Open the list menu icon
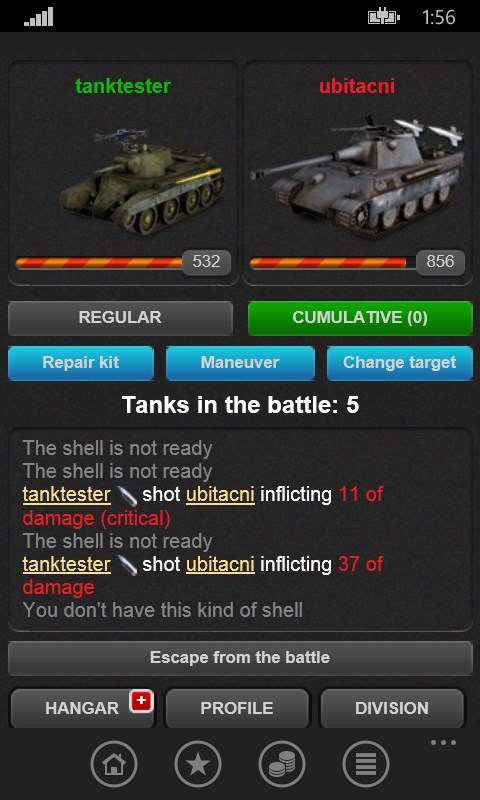The image size is (480, 800). click(x=366, y=764)
